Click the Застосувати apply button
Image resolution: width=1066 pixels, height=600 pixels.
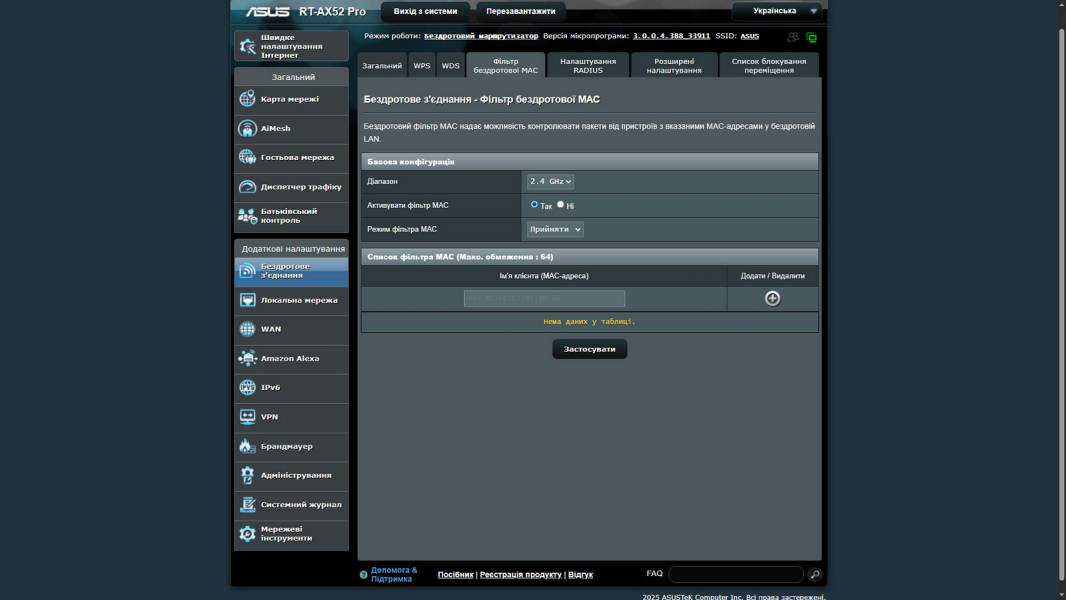589,349
